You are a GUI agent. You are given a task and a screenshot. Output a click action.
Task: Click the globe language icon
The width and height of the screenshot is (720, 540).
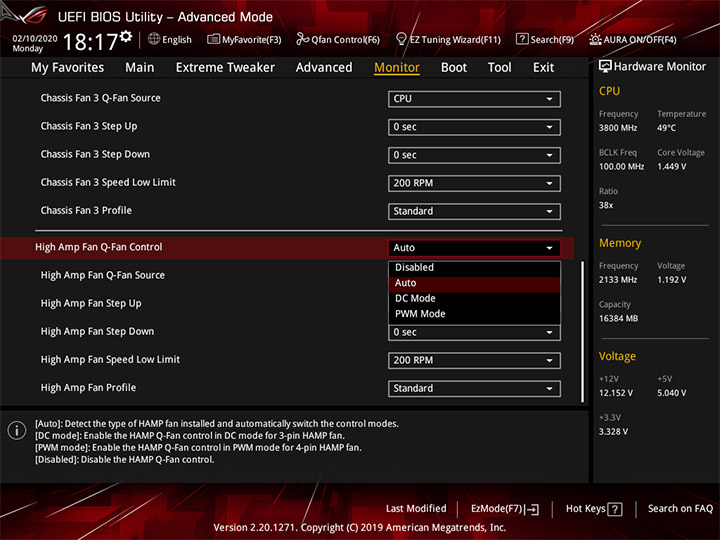coord(154,39)
